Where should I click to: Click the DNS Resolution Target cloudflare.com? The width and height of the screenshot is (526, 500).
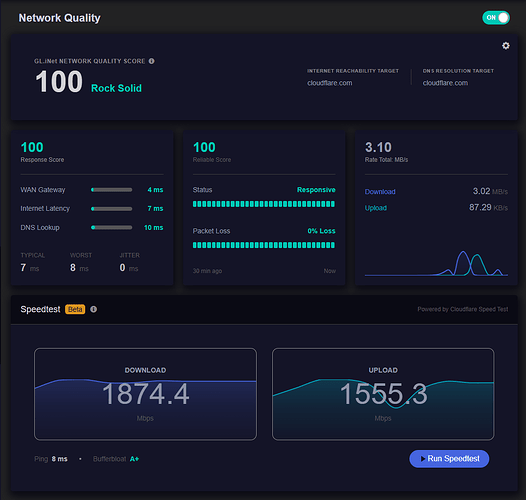tap(445, 83)
